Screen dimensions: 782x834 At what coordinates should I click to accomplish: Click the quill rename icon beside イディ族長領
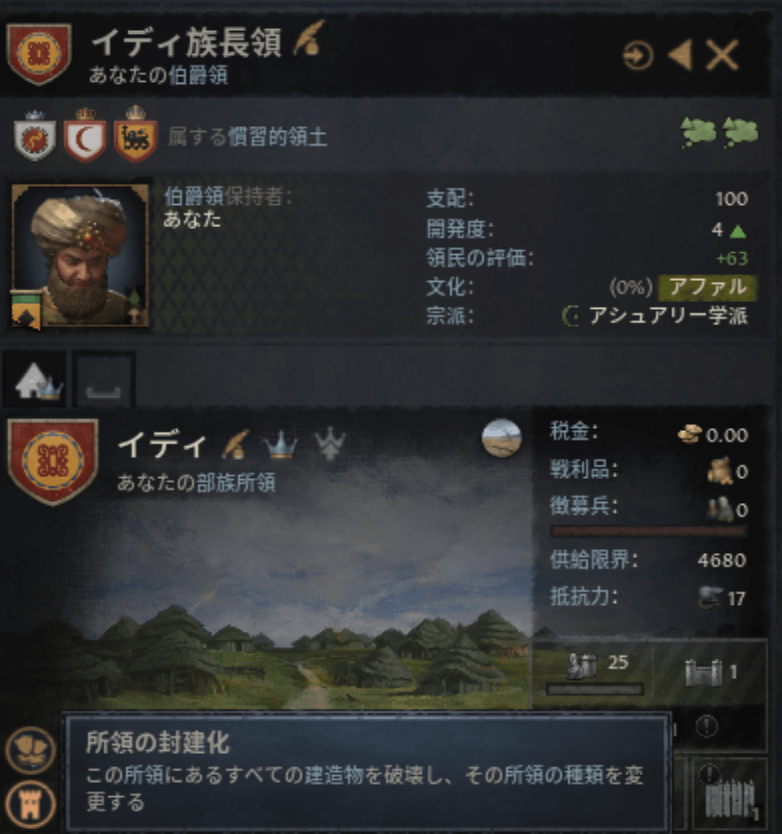coord(310,37)
